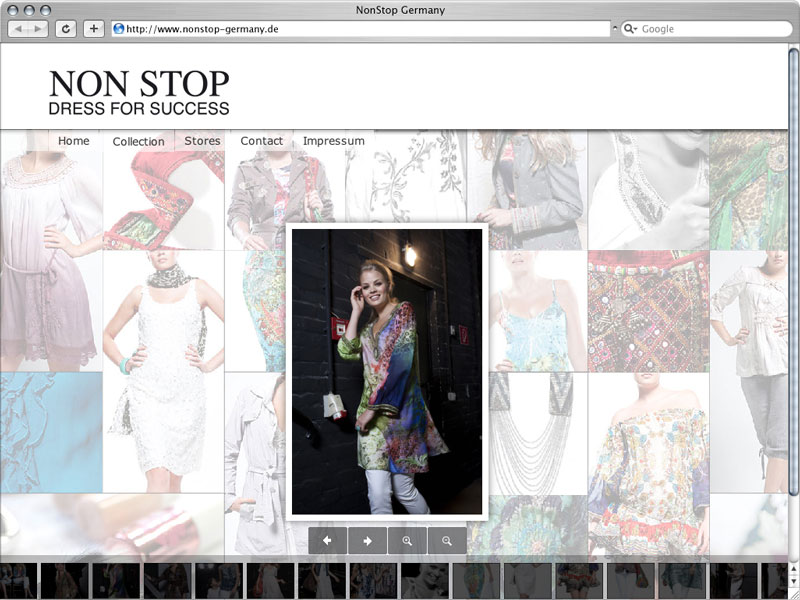Image resolution: width=800 pixels, height=600 pixels.
Task: Reload the page with the refresh button
Action: point(66,29)
